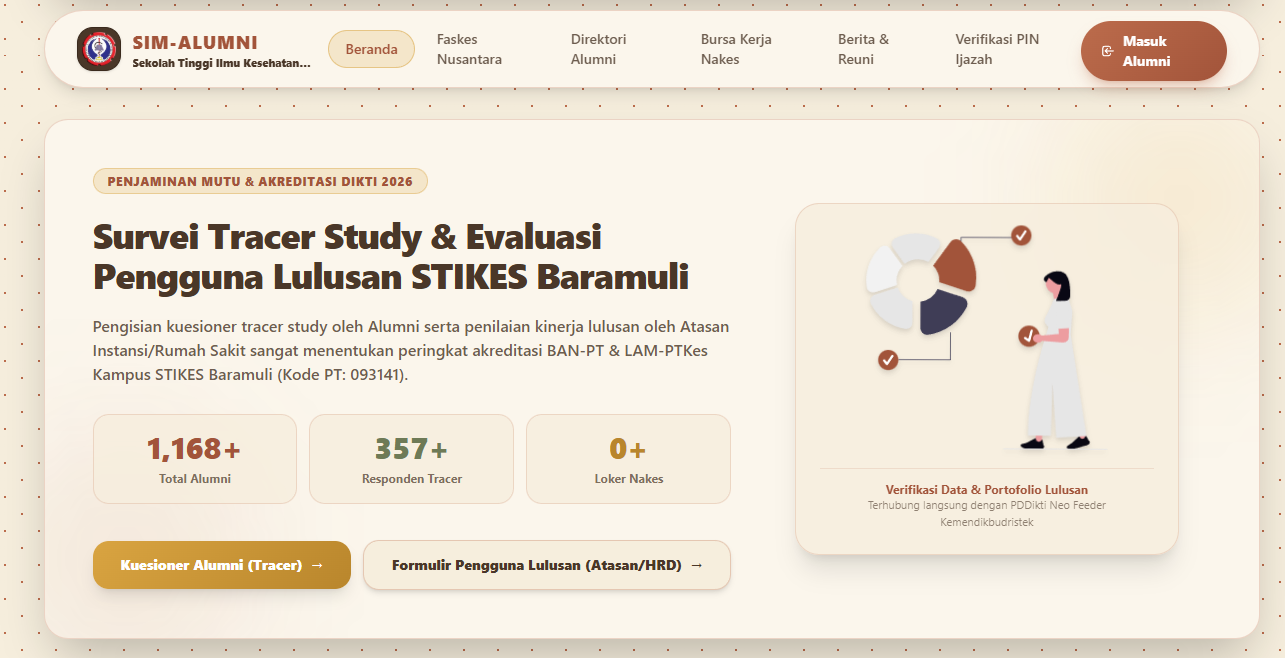Screen dimensions: 1285x658
Task: Go to Direktori Alumni page
Action: (x=598, y=49)
